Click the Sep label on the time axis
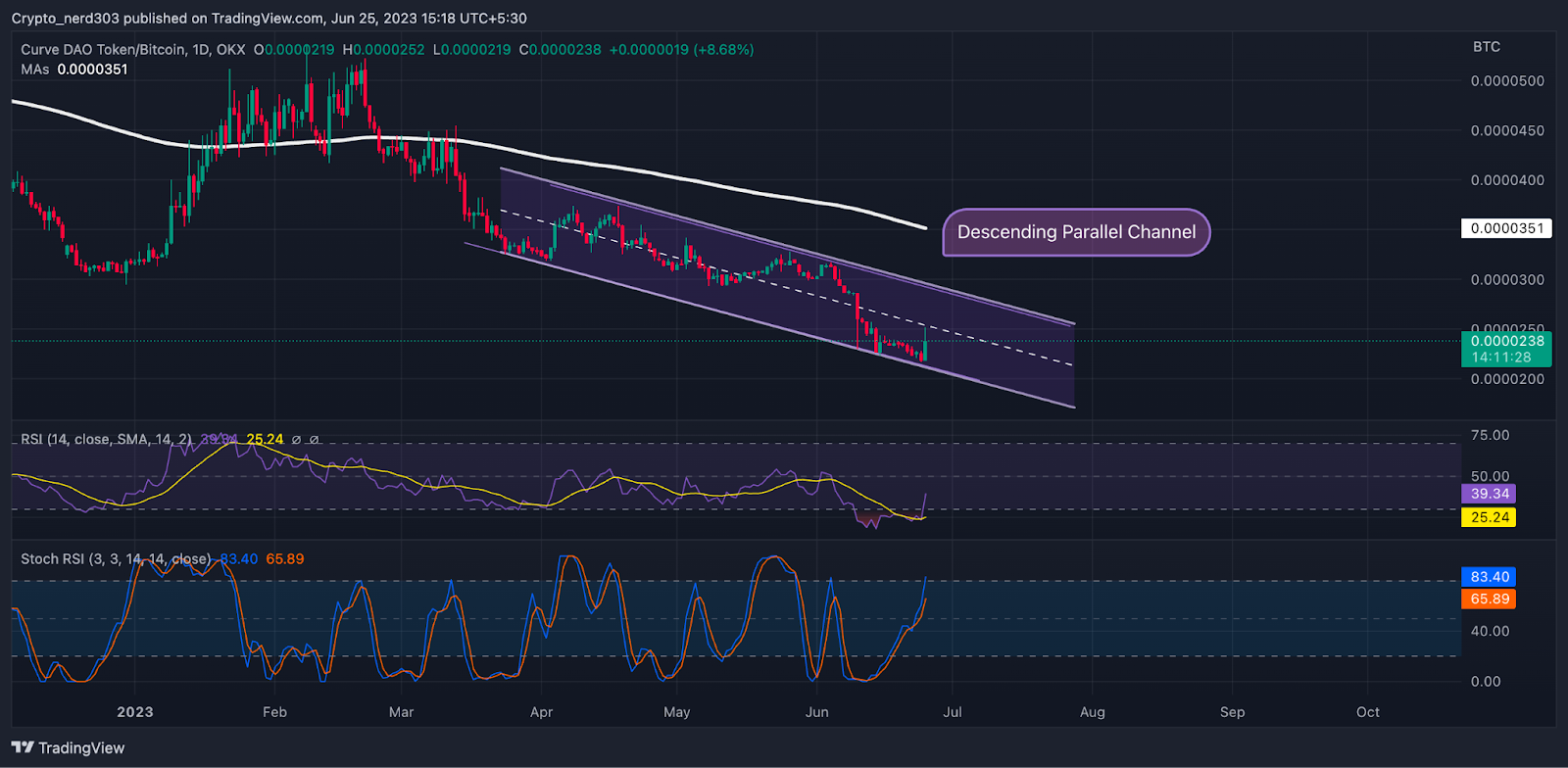This screenshot has width=1568, height=768. click(x=1232, y=712)
